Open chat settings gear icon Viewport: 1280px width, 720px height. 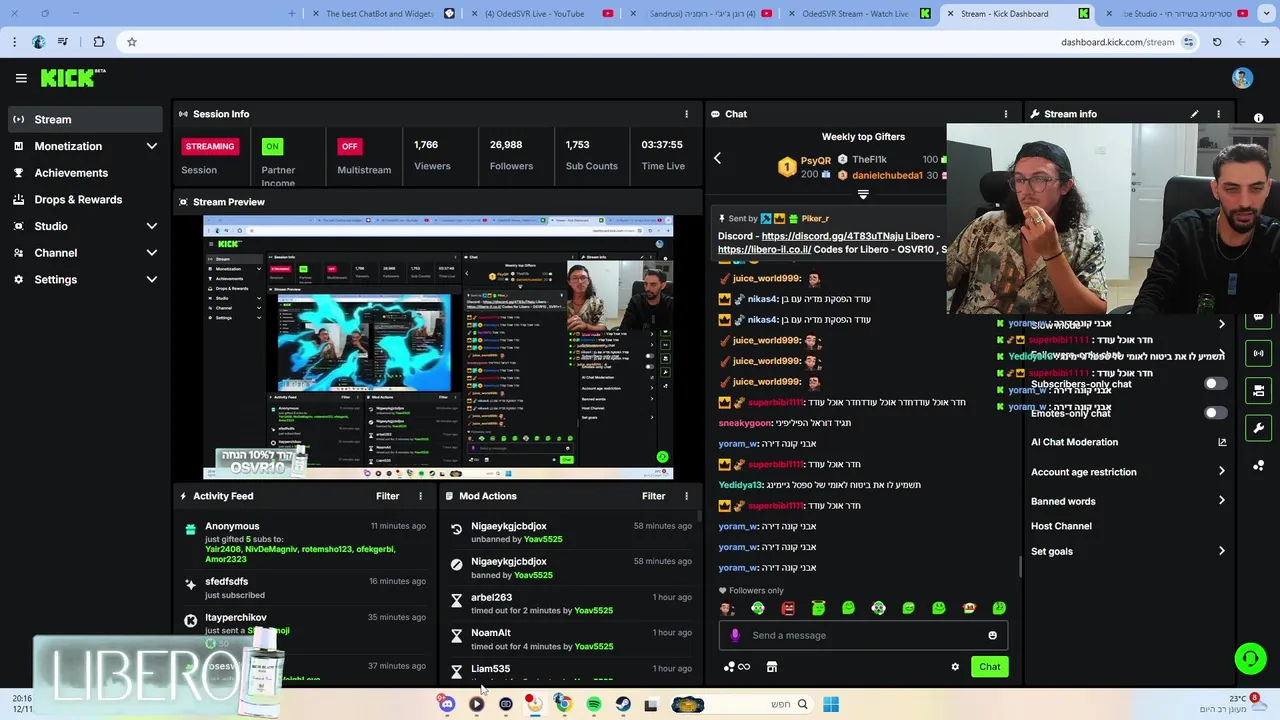tap(955, 667)
